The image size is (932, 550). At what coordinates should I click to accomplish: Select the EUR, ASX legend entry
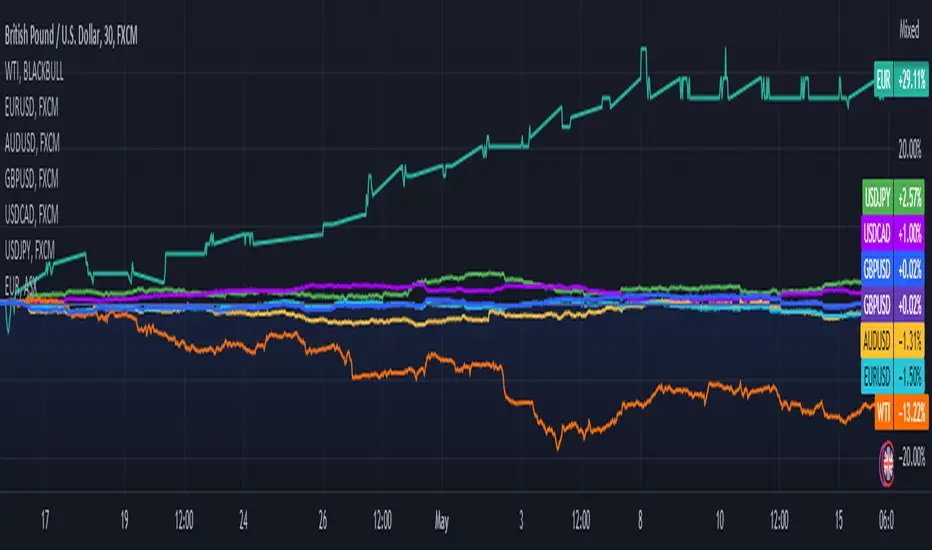pyautogui.click(x=21, y=286)
